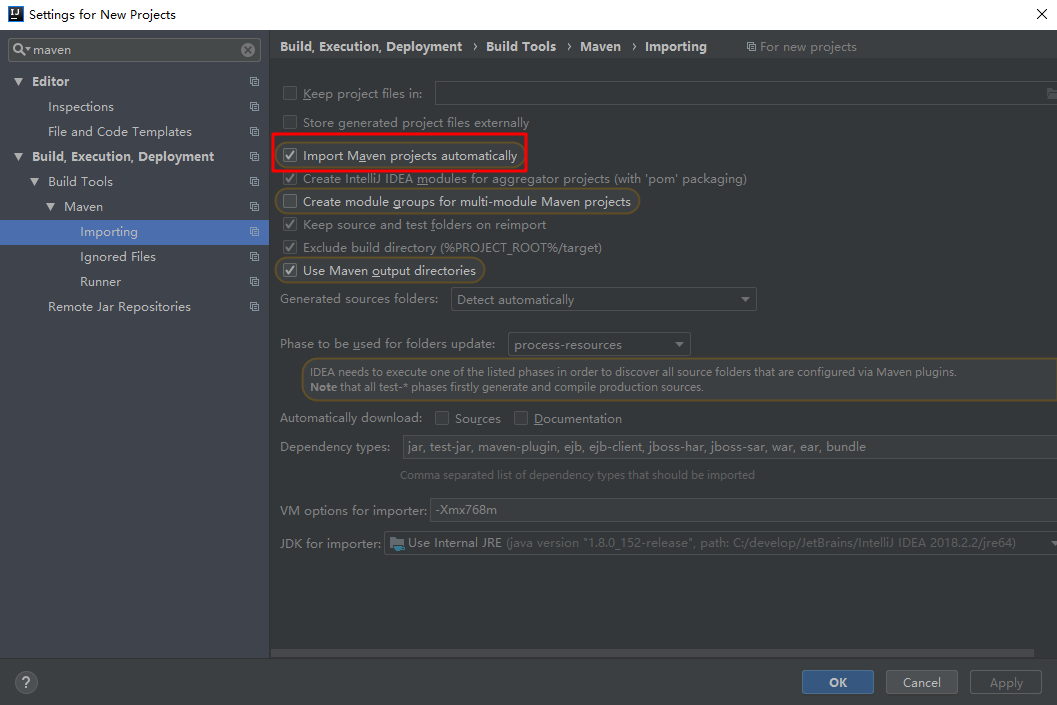Open JDK for importer dropdown

point(721,543)
